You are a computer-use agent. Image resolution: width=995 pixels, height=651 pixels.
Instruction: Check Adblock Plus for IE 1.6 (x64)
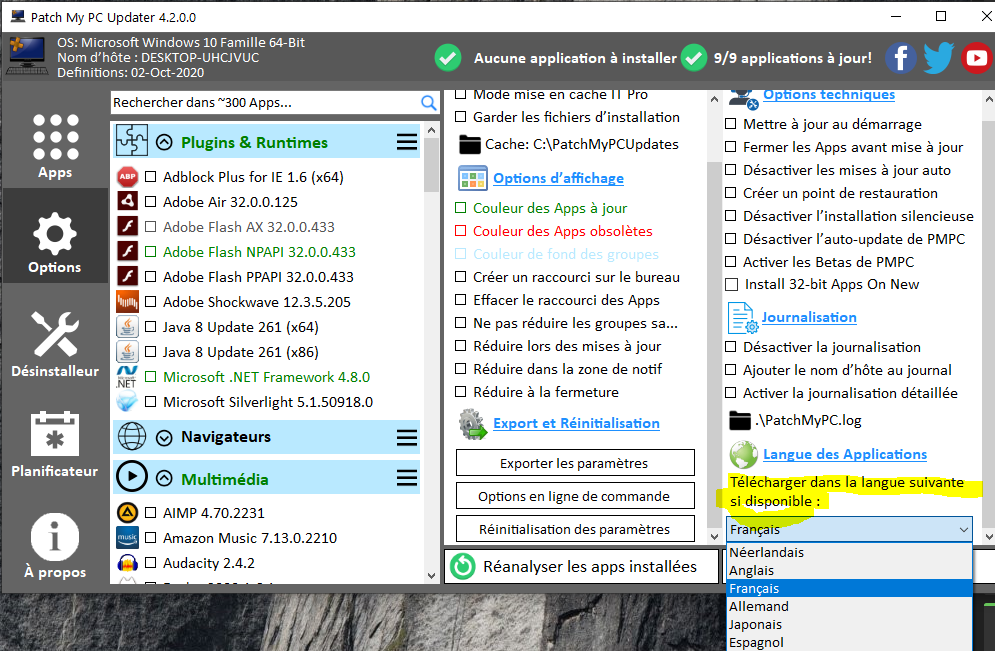pyautogui.click(x=150, y=177)
